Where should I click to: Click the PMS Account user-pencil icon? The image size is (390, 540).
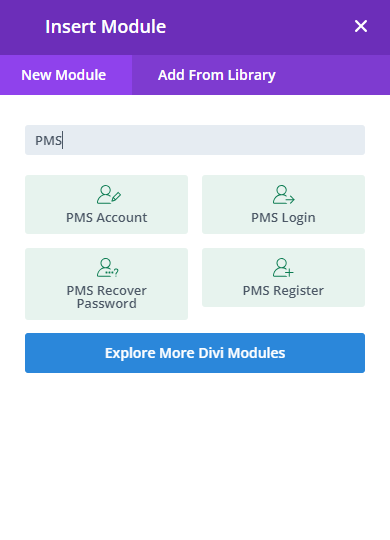pyautogui.click(x=109, y=195)
